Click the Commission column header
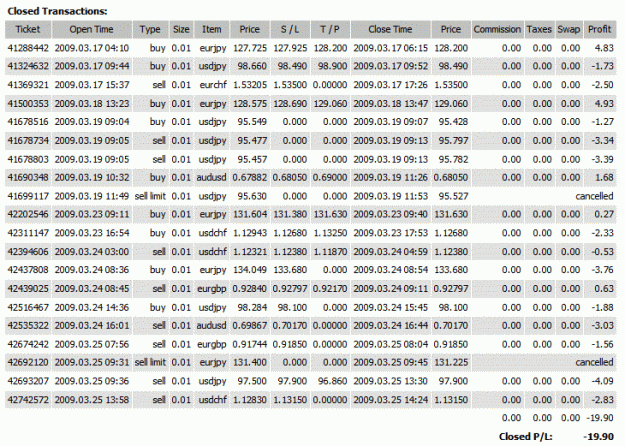Image resolution: width=625 pixels, height=446 pixels. [497, 29]
